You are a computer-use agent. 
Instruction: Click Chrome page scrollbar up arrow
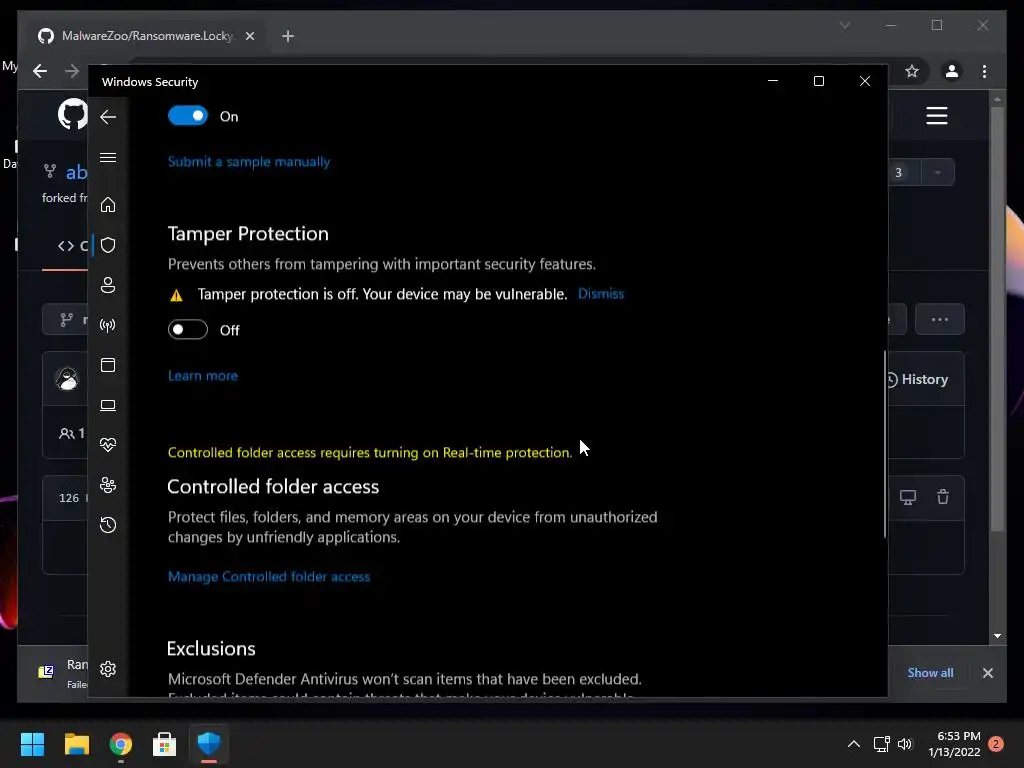[997, 99]
